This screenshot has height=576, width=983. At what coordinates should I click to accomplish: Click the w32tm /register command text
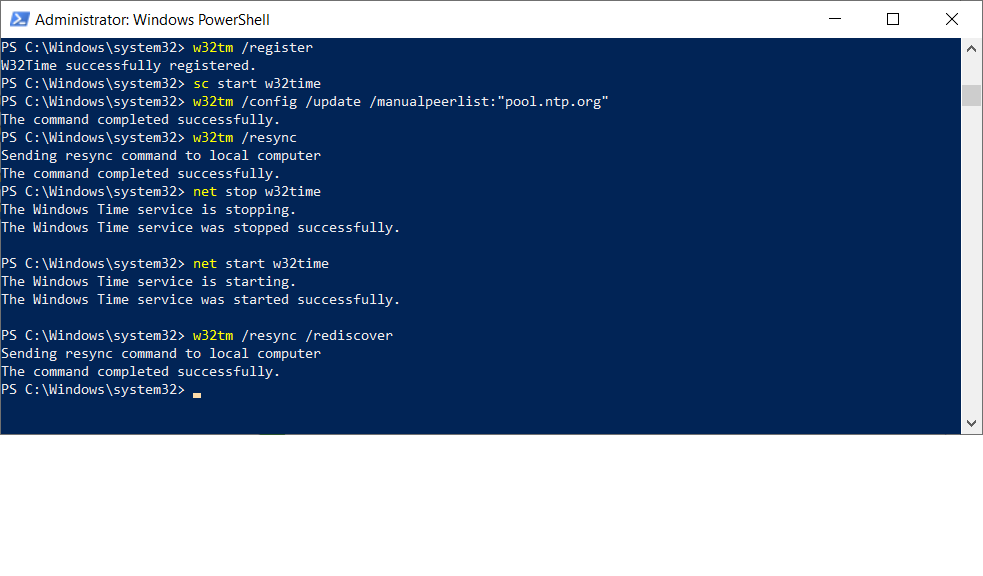point(253,48)
